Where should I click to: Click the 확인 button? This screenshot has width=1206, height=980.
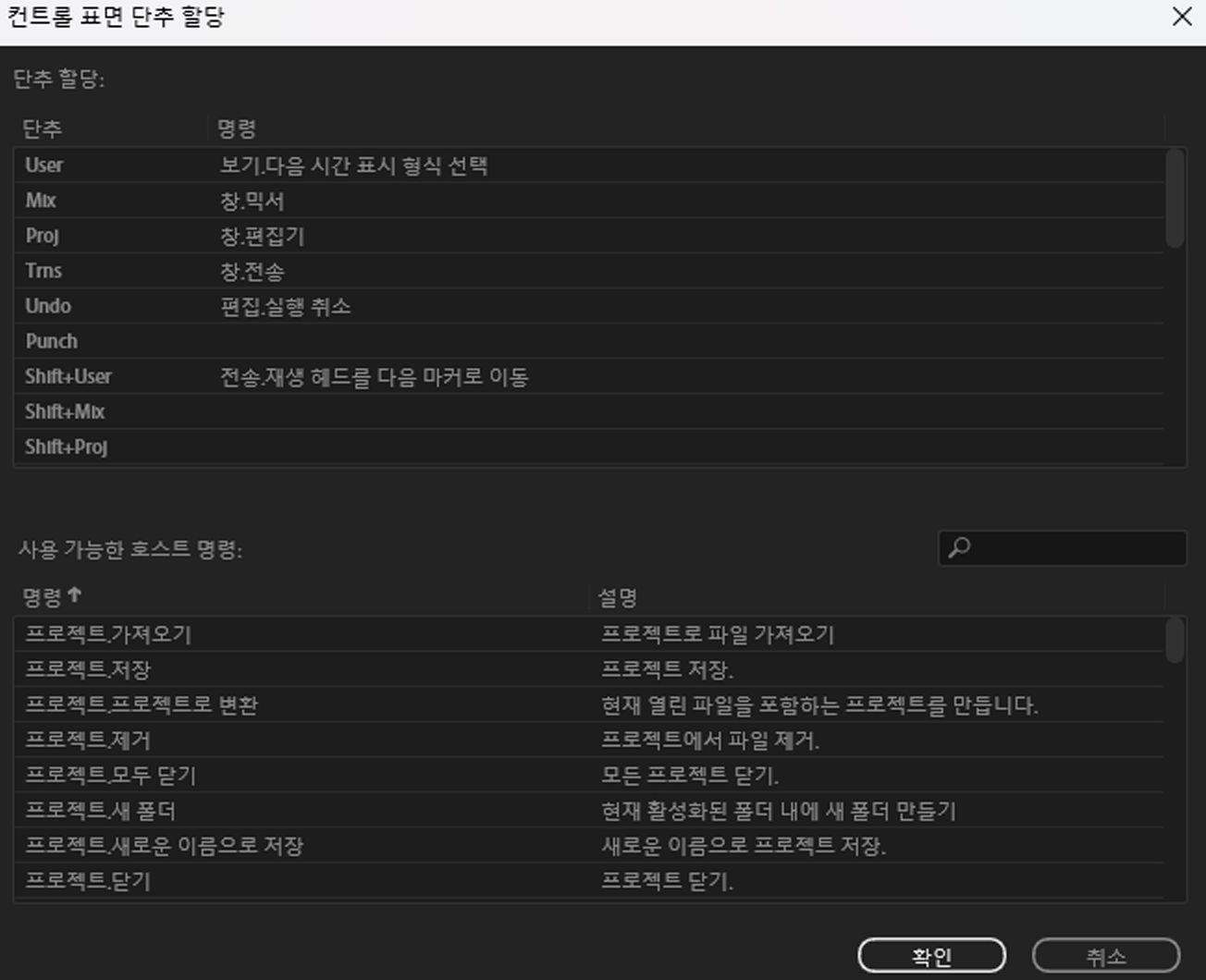tap(931, 956)
